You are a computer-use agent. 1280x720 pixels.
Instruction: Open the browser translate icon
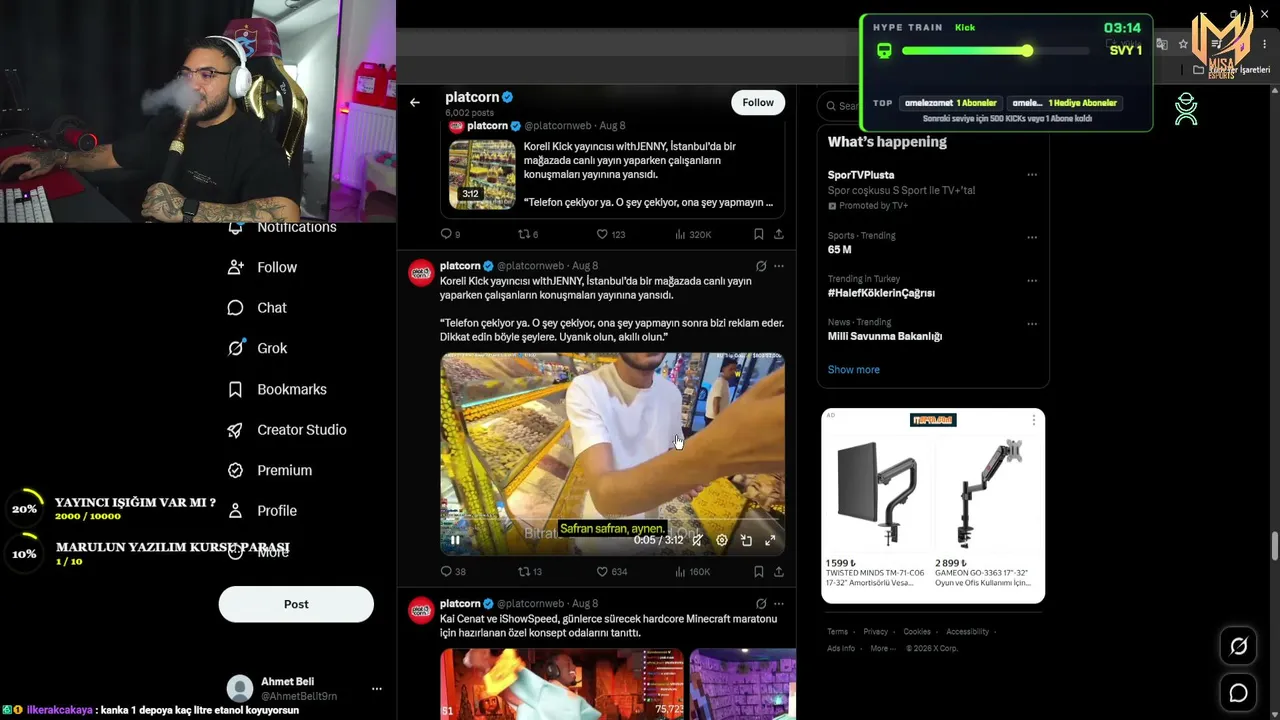tap(1161, 44)
